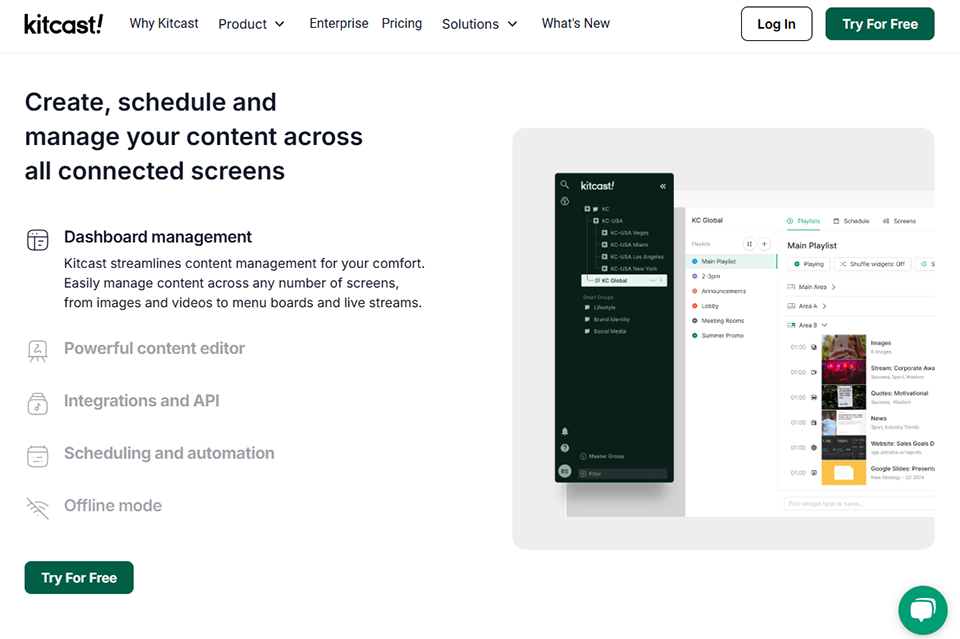Select the Powerful content editor feature

pos(154,348)
